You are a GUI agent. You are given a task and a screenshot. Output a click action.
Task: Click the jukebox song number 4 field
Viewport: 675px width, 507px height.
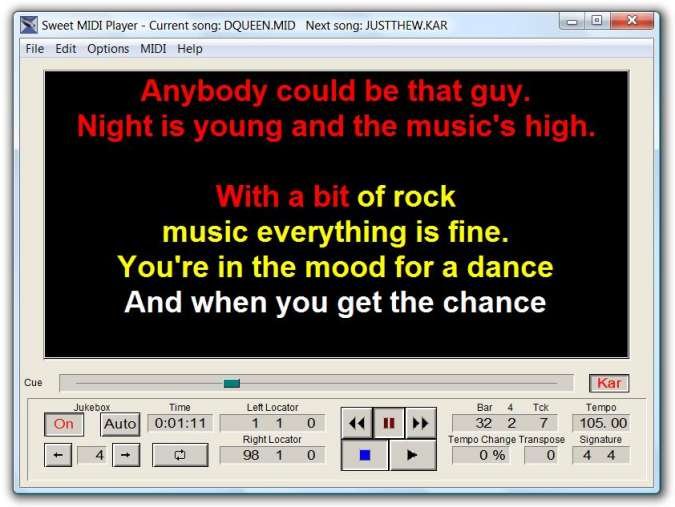(92, 455)
